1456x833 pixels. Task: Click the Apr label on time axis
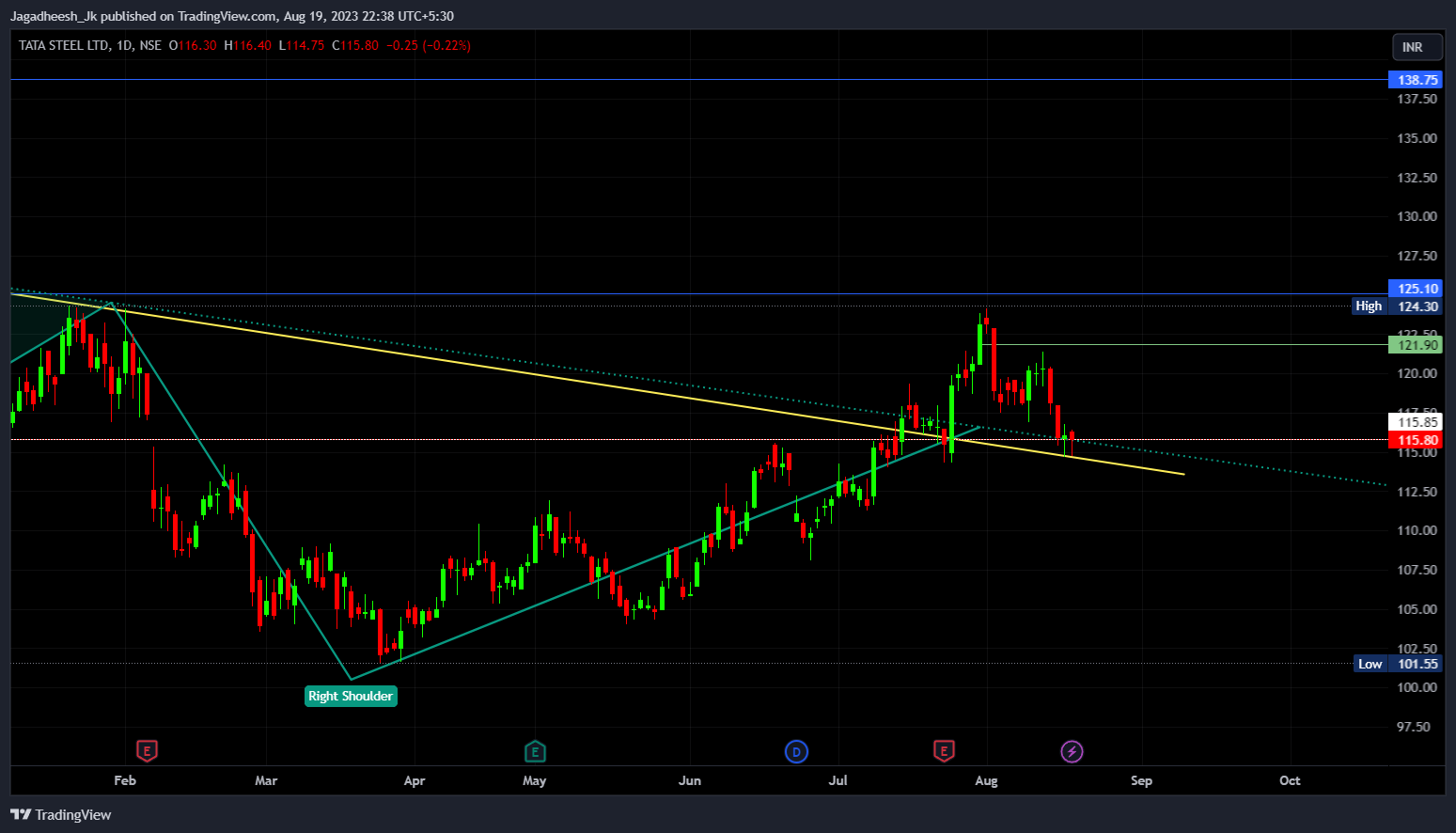(x=415, y=780)
